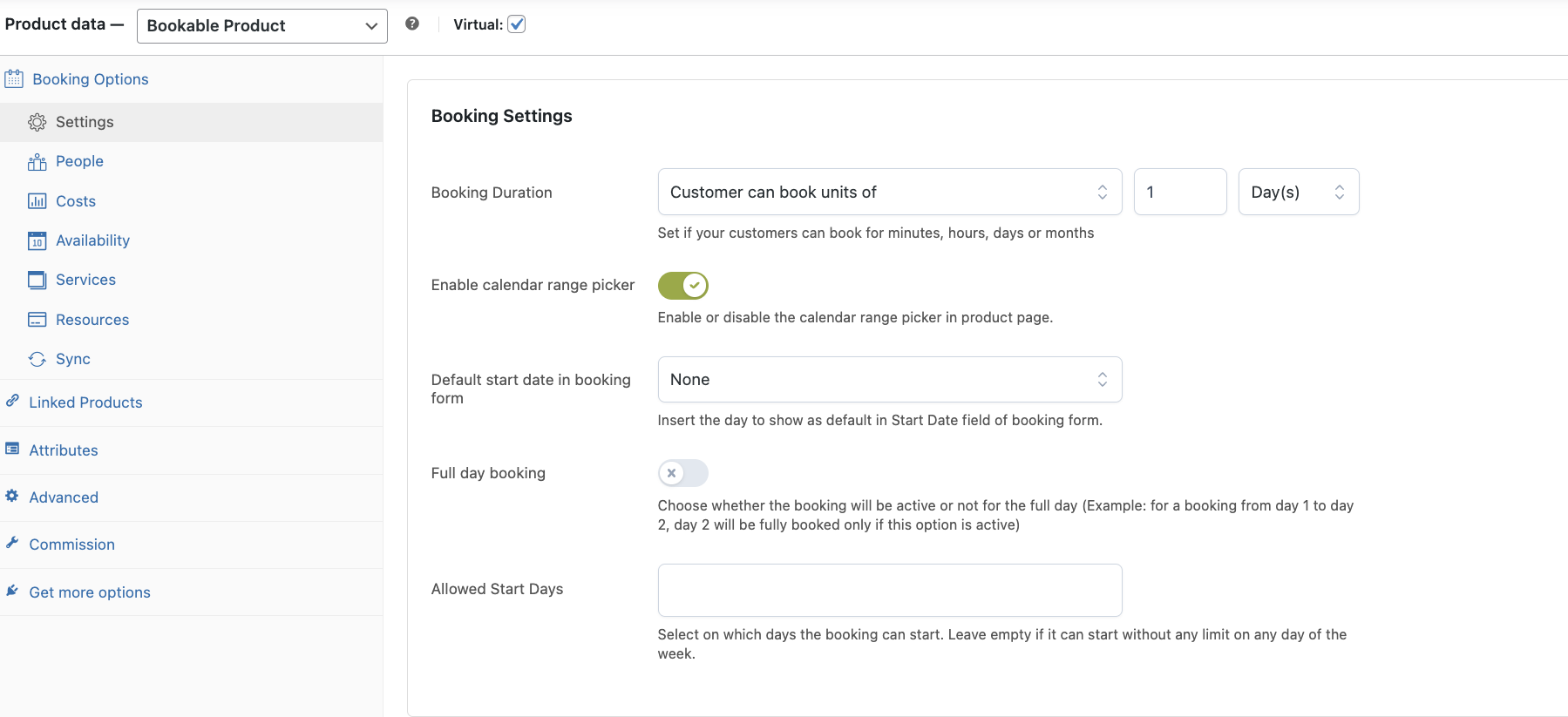Open the Linked Products tab
The width and height of the screenshot is (1568, 717).
tap(85, 402)
